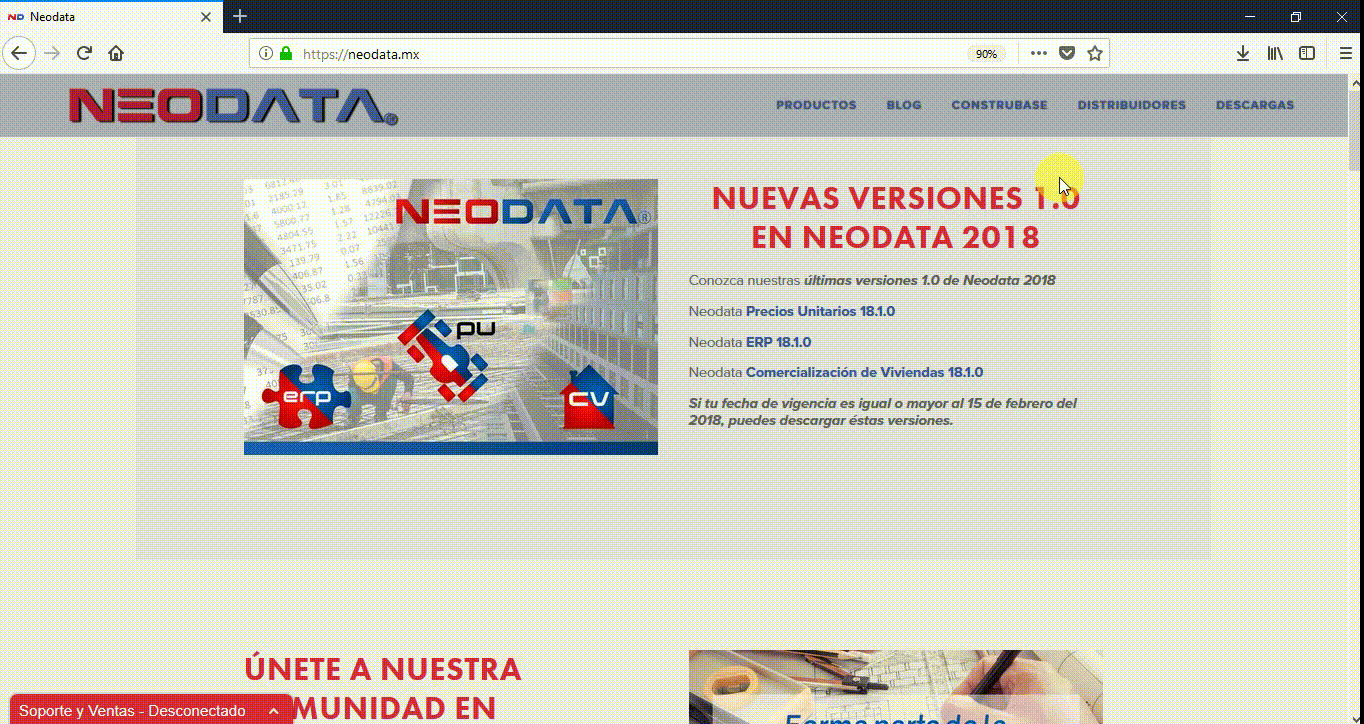1364x724 pixels.
Task: Restore down the Firefox window
Action: pos(1296,17)
